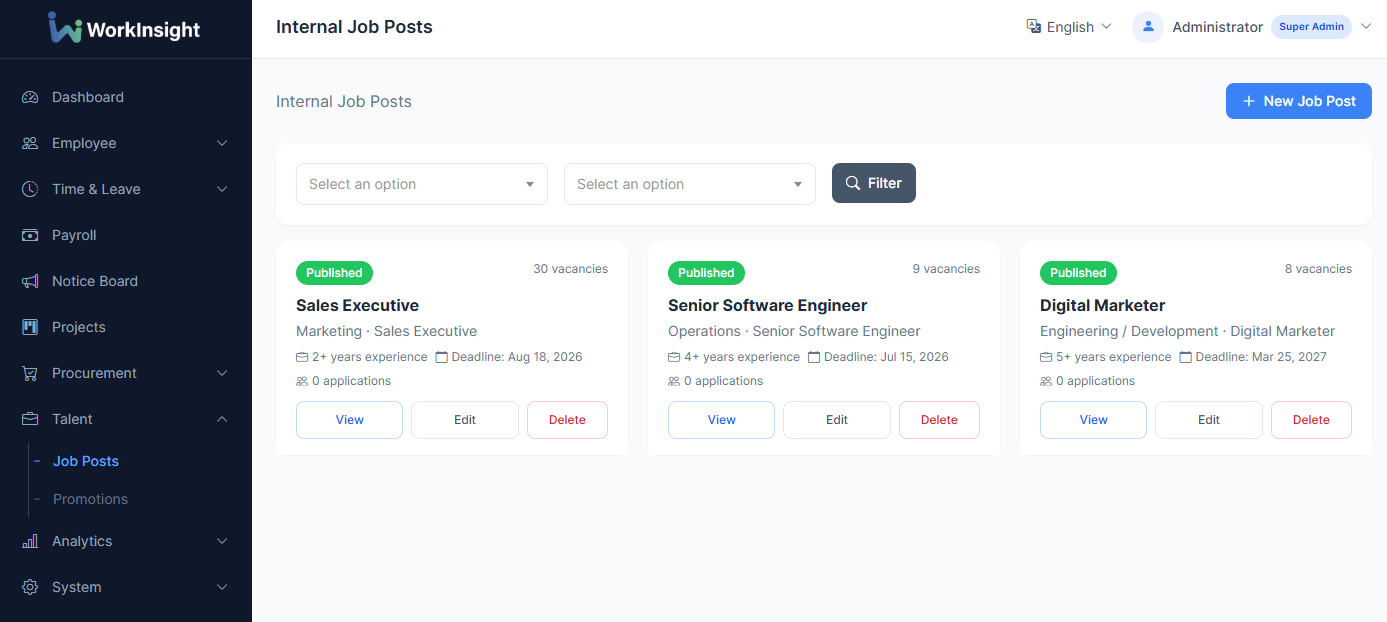Click the Payroll money icon
1387x622 pixels.
30,235
